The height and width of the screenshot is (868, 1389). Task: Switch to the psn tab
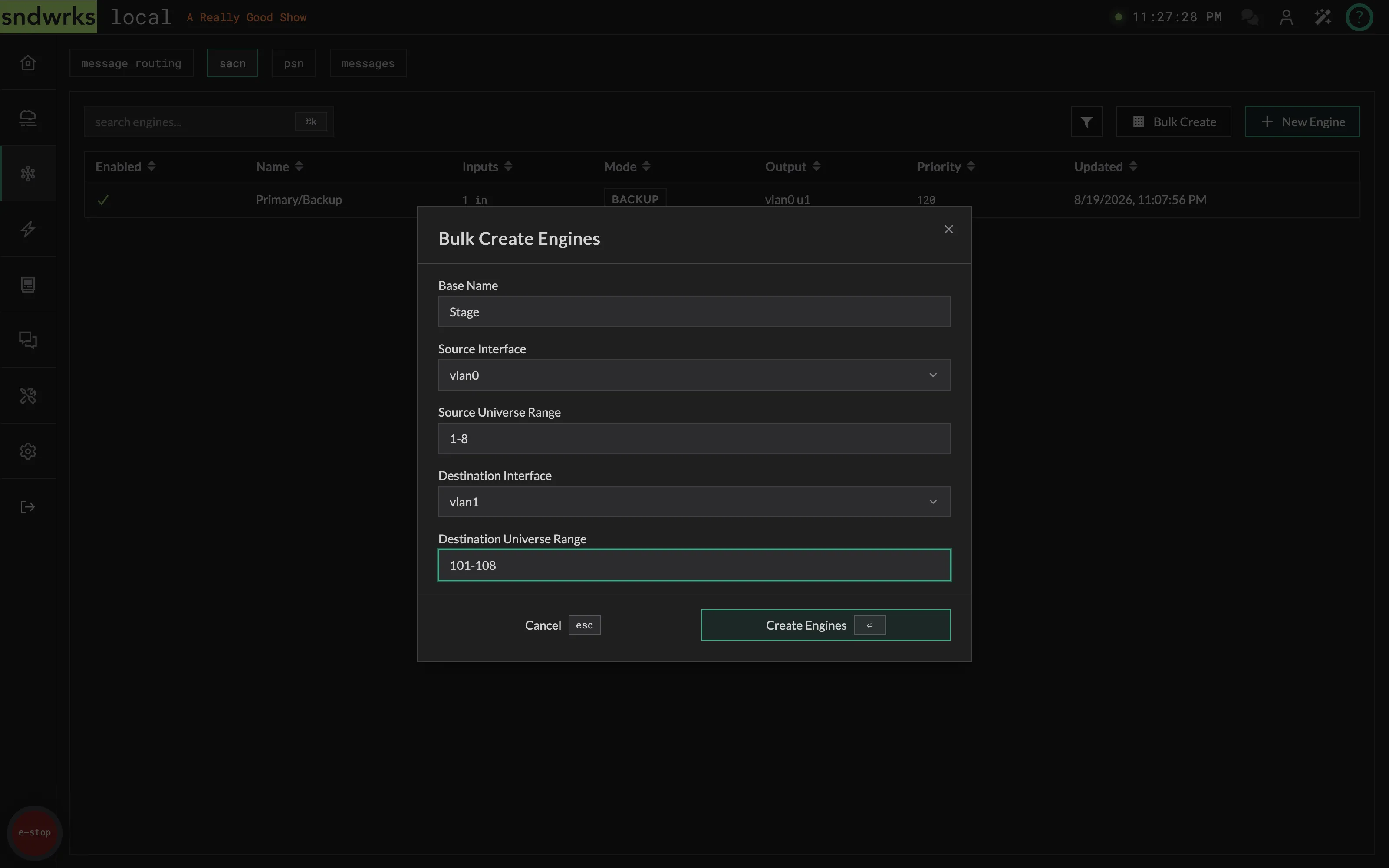pos(293,63)
